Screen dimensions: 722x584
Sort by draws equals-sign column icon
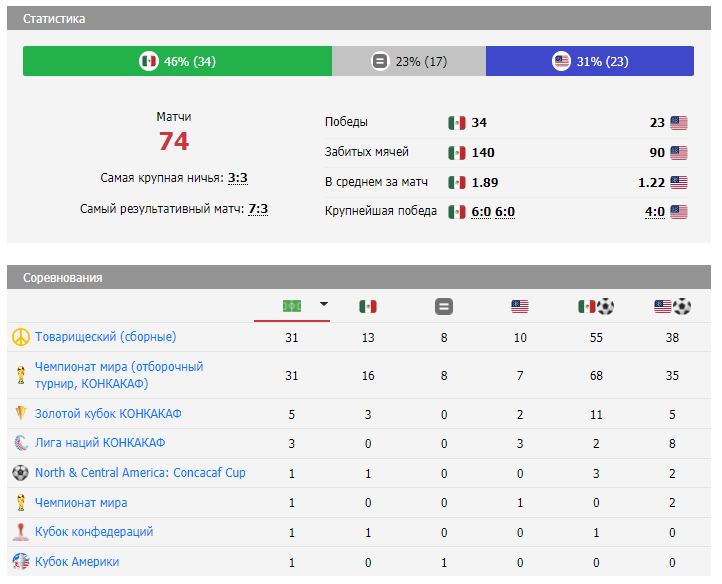point(444,306)
